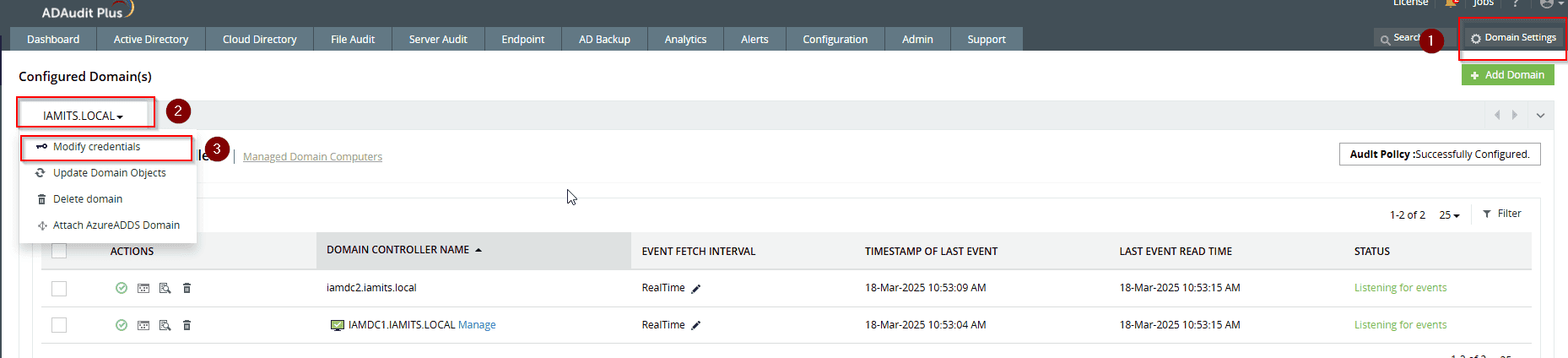
Task: Edit event fetch interval for iamdc2.iamits.local
Action: (x=696, y=289)
